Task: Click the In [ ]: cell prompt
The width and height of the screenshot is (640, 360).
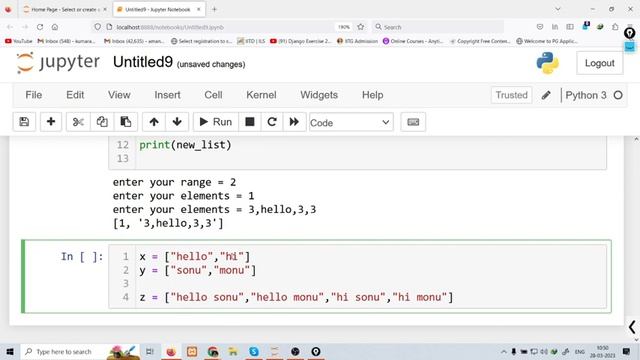Action: pos(82,256)
